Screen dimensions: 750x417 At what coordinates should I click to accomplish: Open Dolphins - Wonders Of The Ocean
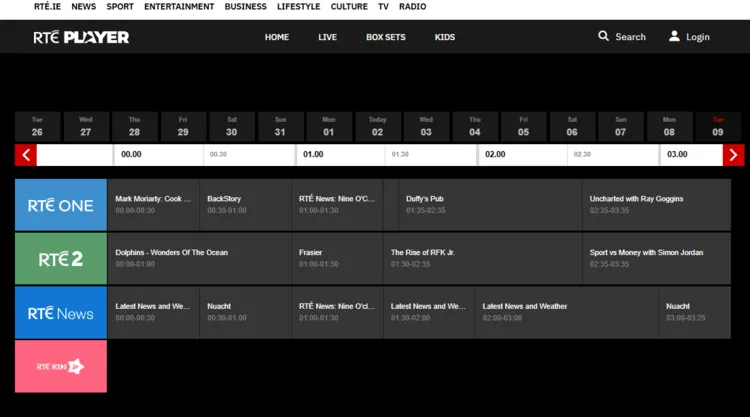pos(199,259)
